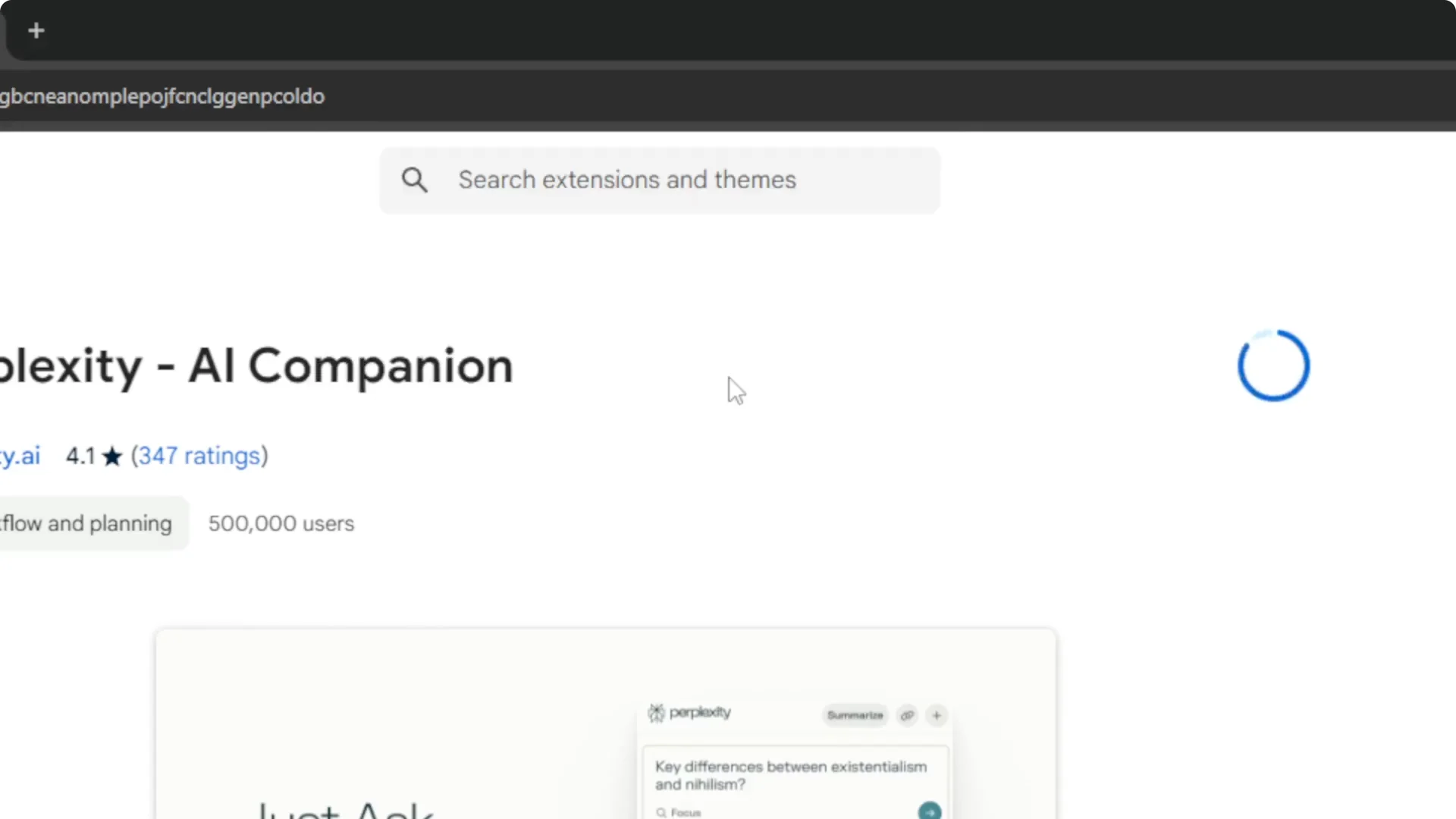
Task: Click the loading progress spinner
Action: pyautogui.click(x=1272, y=366)
